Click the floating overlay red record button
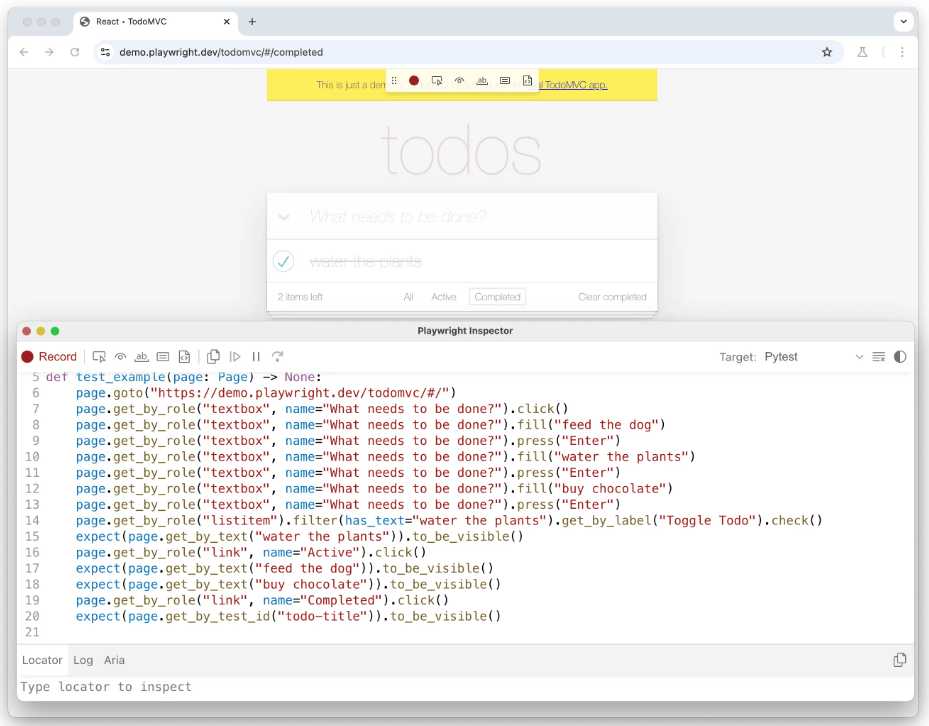The height and width of the screenshot is (726, 929). point(414,81)
